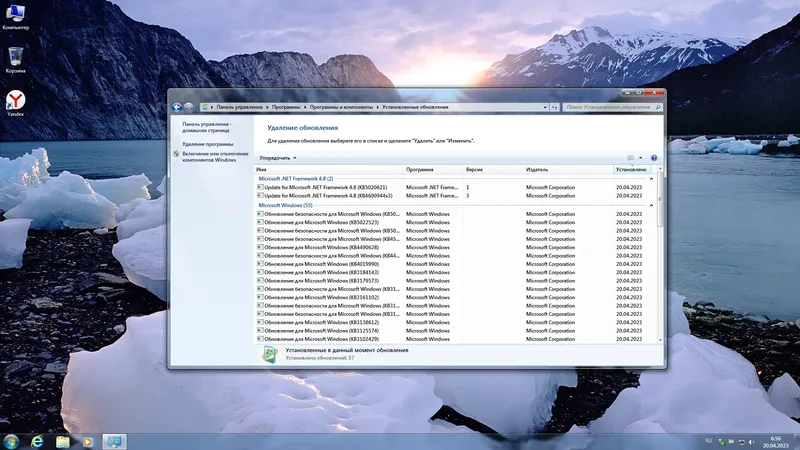The image size is (800, 450).
Task: Expand arrow after Программы и компоненты breadcrumb
Action: pos(378,107)
